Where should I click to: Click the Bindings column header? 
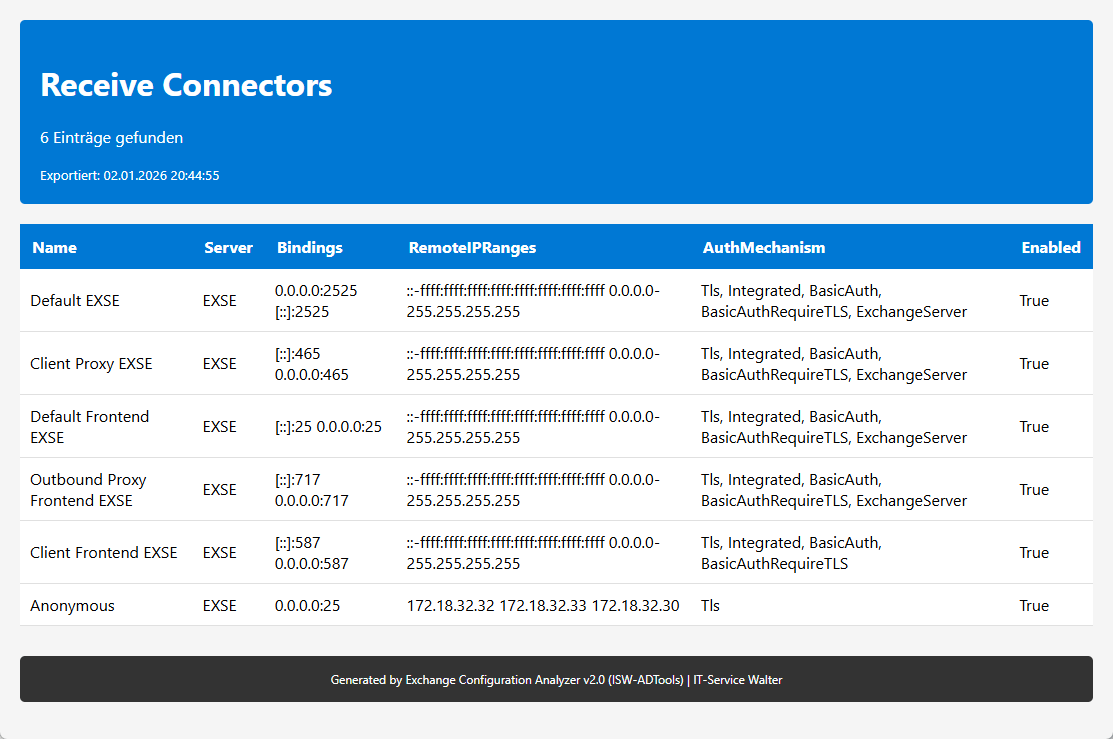309,248
